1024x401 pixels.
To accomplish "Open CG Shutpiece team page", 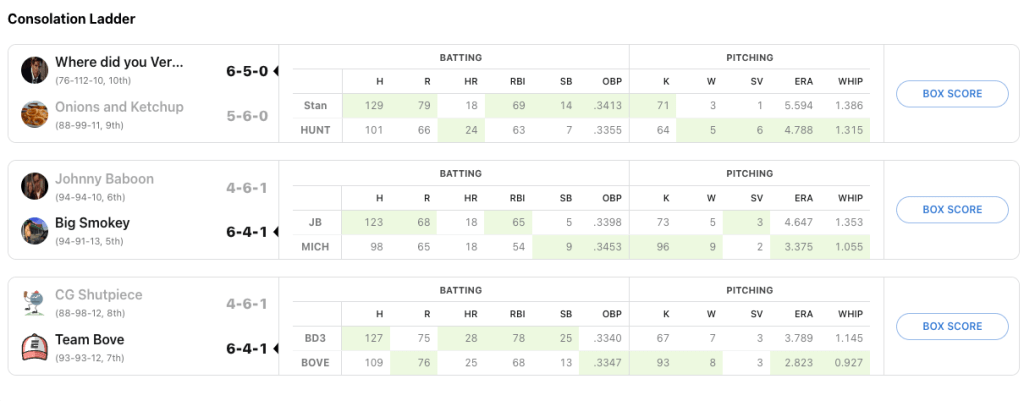I will (98, 295).
